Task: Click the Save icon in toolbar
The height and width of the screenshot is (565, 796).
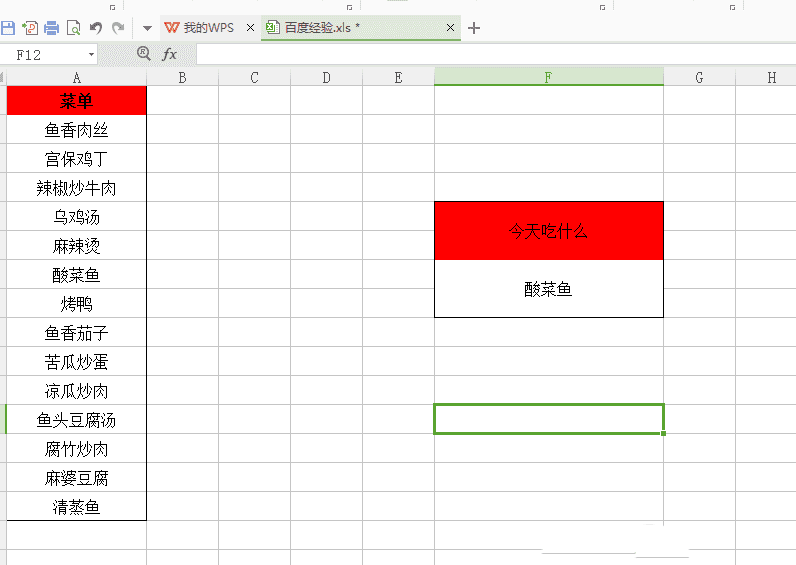Action: coord(8,27)
